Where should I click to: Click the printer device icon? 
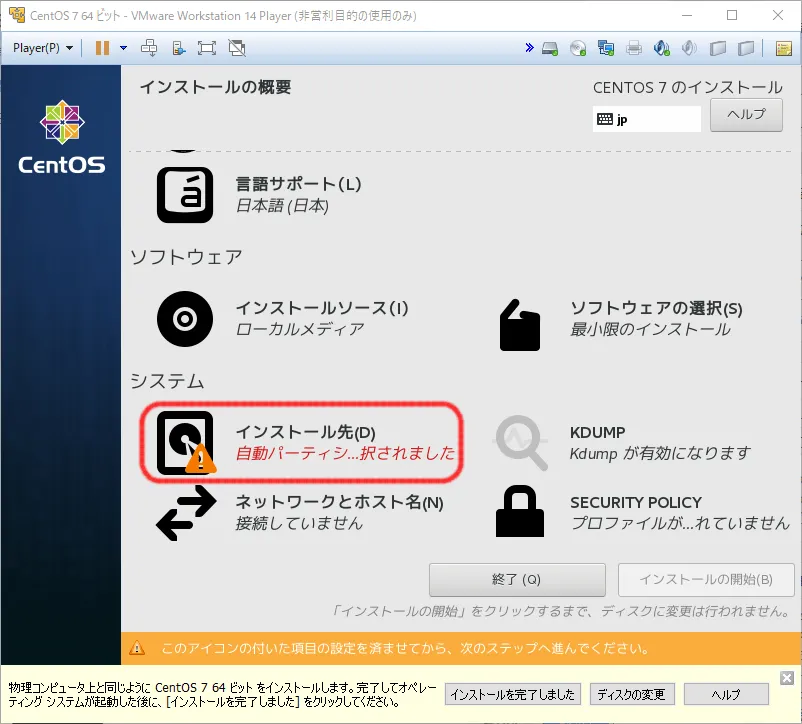click(634, 49)
